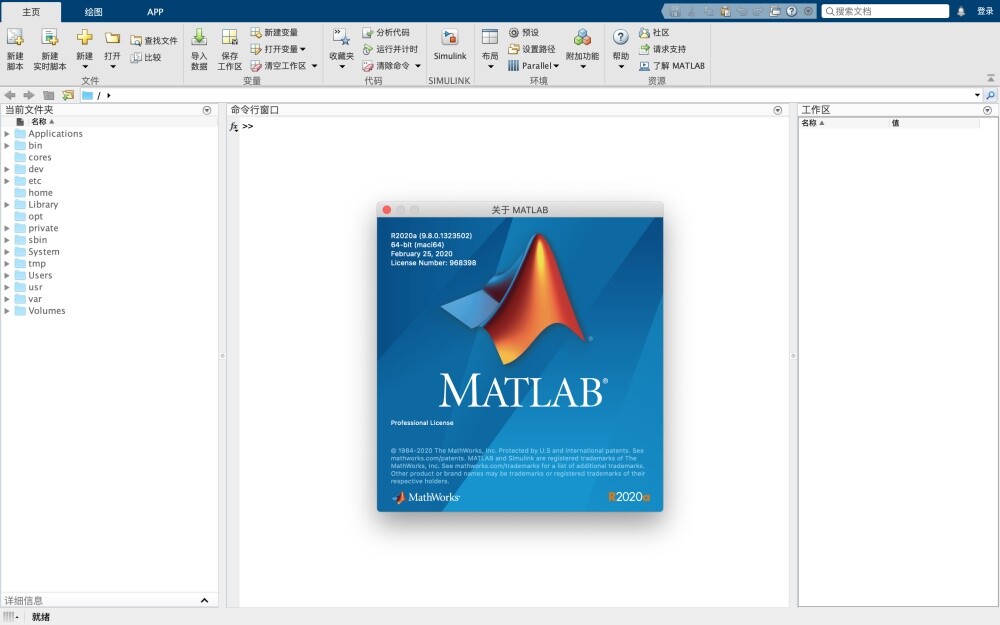This screenshot has height=625, width=1000.
Task: Collapse the toolstrip with the minimize arrow
Action: 990,77
